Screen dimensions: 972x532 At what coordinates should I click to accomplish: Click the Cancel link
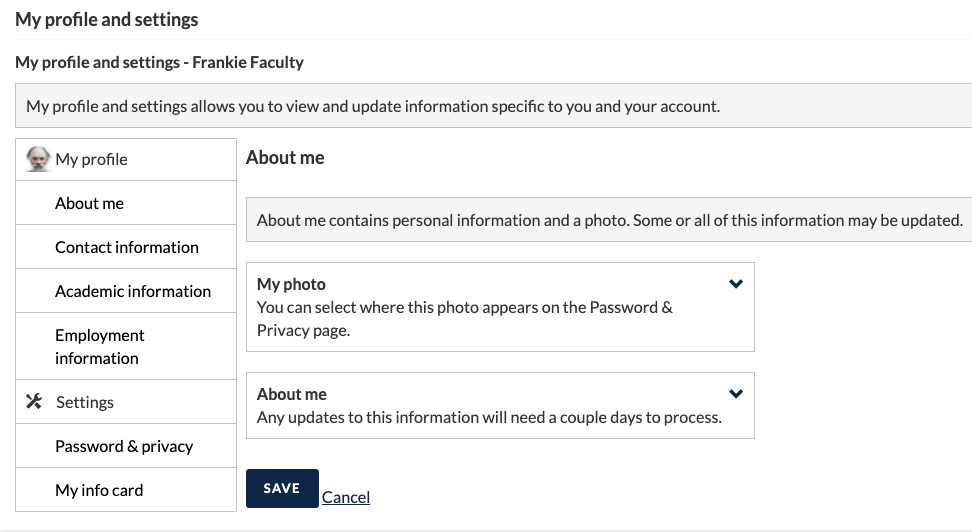pos(346,497)
